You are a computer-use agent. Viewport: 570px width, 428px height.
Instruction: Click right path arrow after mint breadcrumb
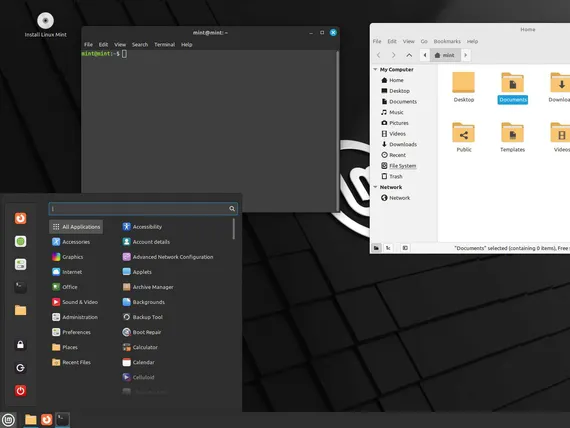(x=466, y=55)
